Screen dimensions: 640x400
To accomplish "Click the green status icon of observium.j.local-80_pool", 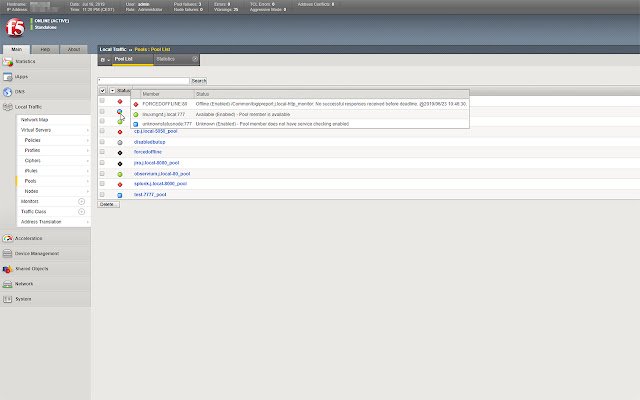I will coord(120,174).
